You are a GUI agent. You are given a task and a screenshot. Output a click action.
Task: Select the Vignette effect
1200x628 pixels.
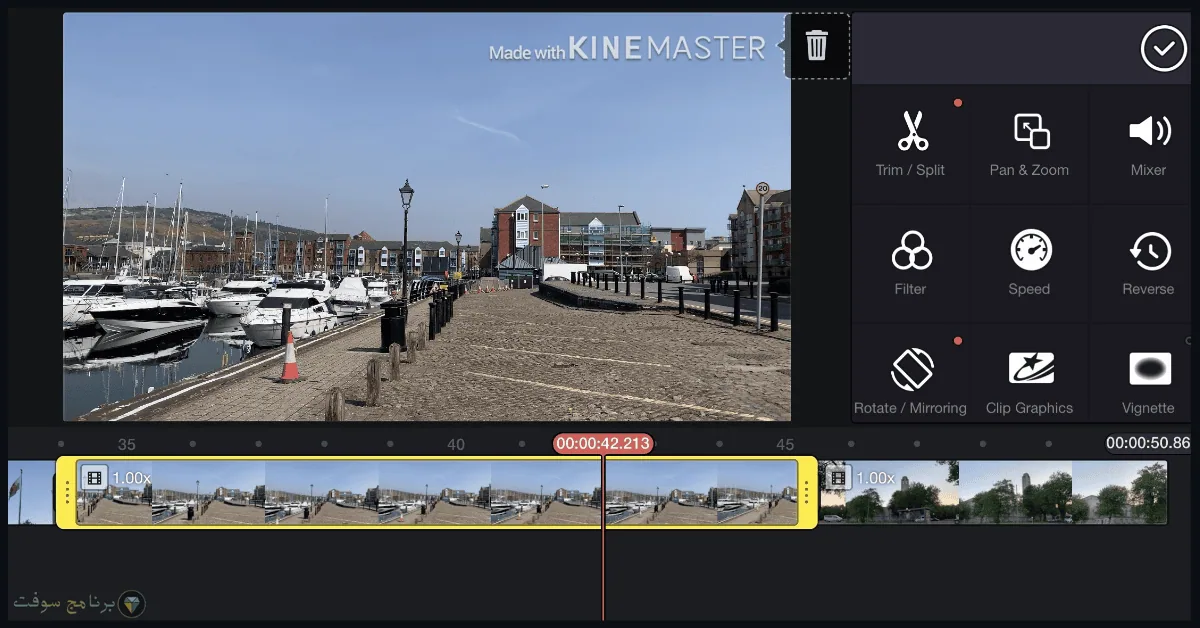pyautogui.click(x=1148, y=382)
